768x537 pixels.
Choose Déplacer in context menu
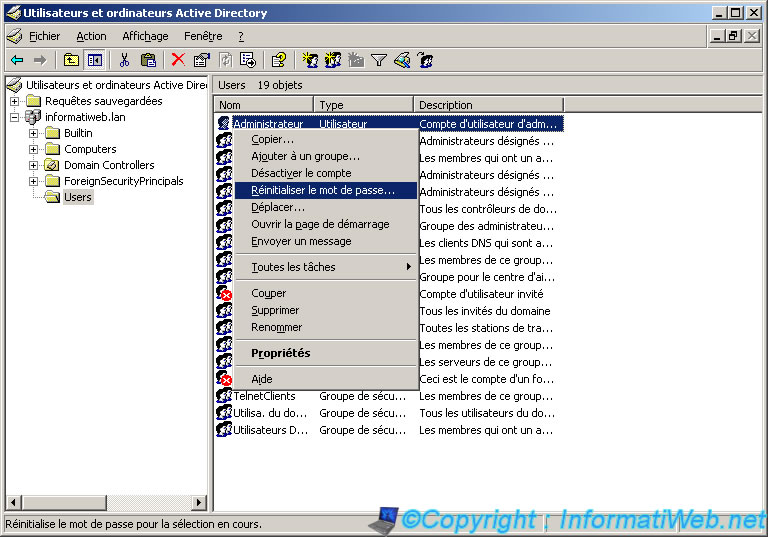click(x=326, y=207)
